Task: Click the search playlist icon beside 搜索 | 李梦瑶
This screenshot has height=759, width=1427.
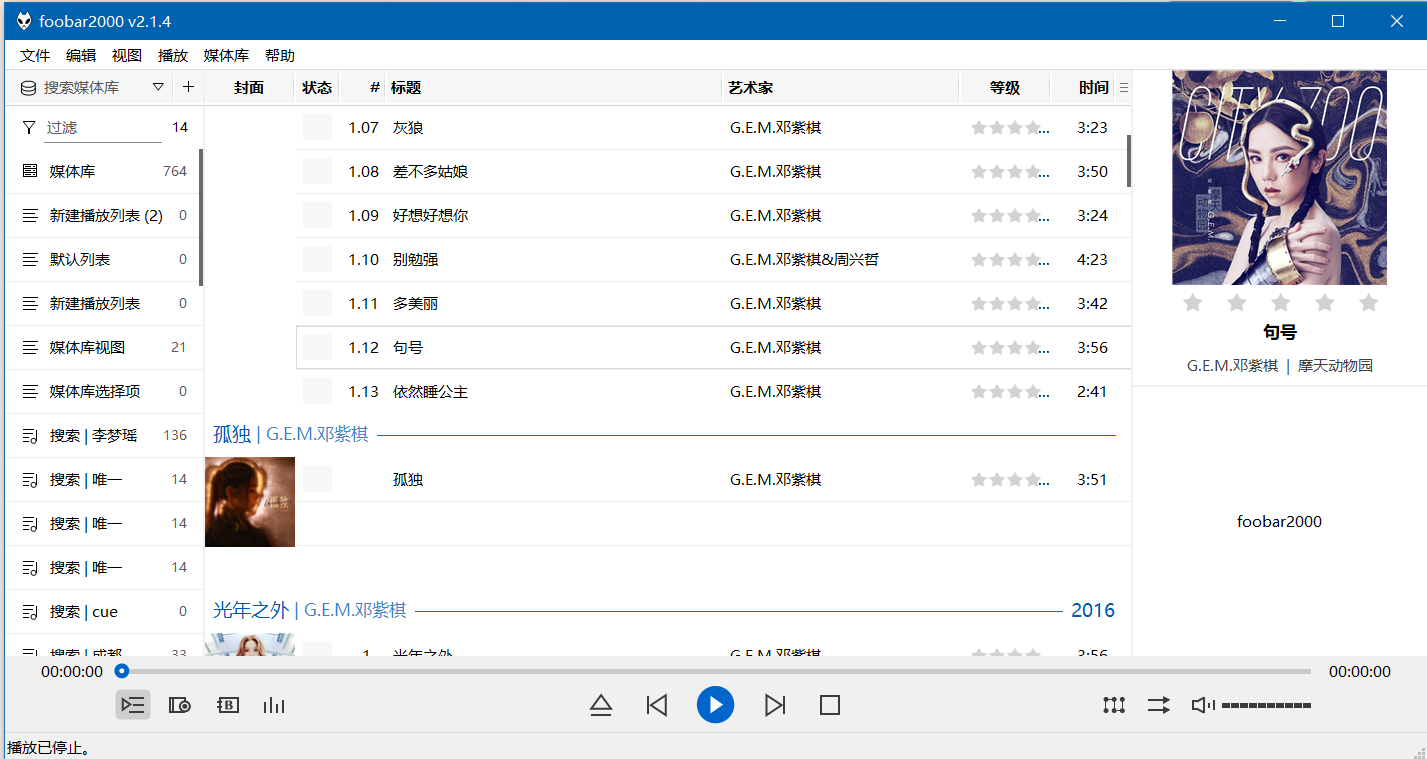Action: click(x=30, y=435)
